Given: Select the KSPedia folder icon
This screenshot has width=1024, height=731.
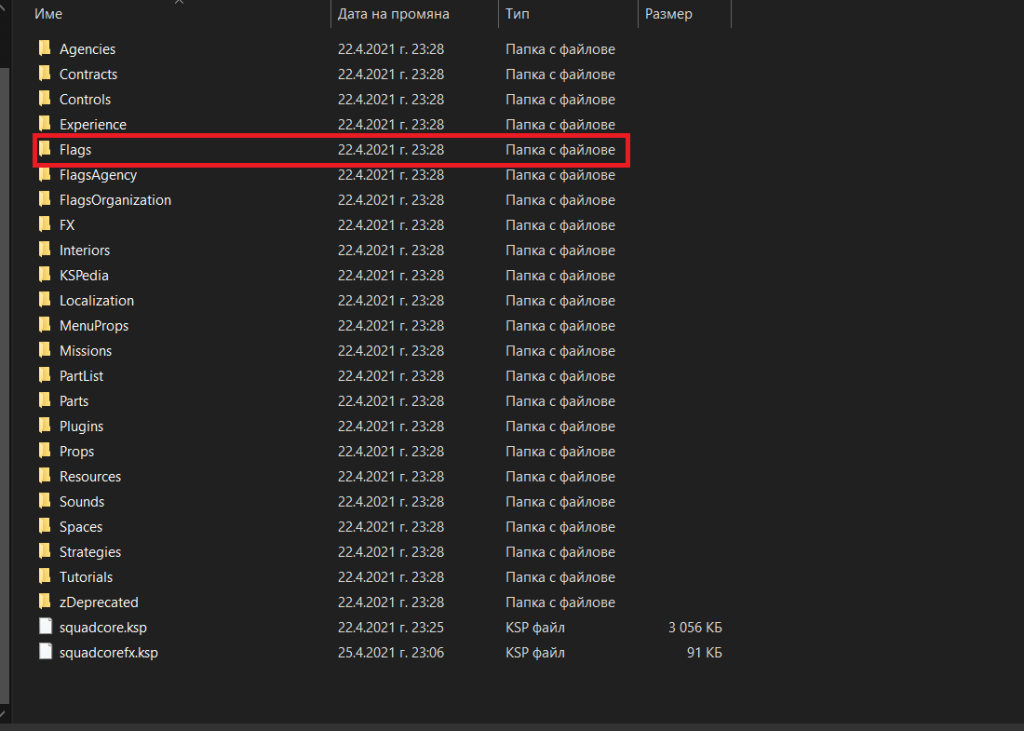Looking at the screenshot, I should point(44,275).
